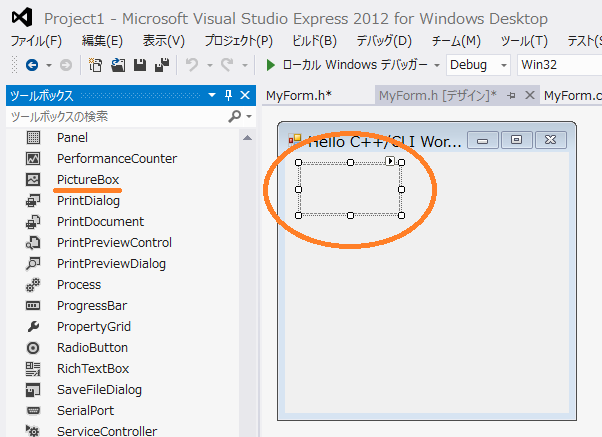This screenshot has height=437, width=602.
Task: Click the redo toolbar icon
Action: [x=227, y=65]
